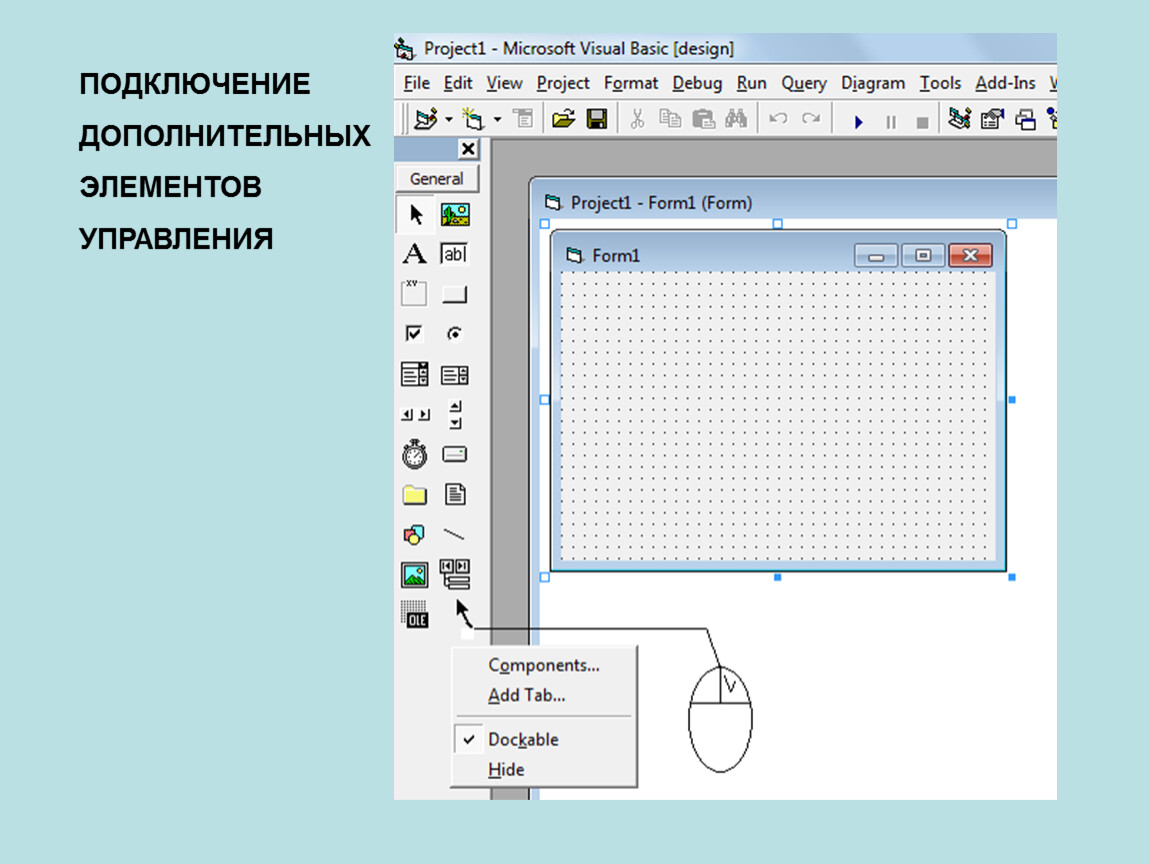Save the project with the floppy icon
Image resolution: width=1150 pixels, height=864 pixels.
pos(597,119)
